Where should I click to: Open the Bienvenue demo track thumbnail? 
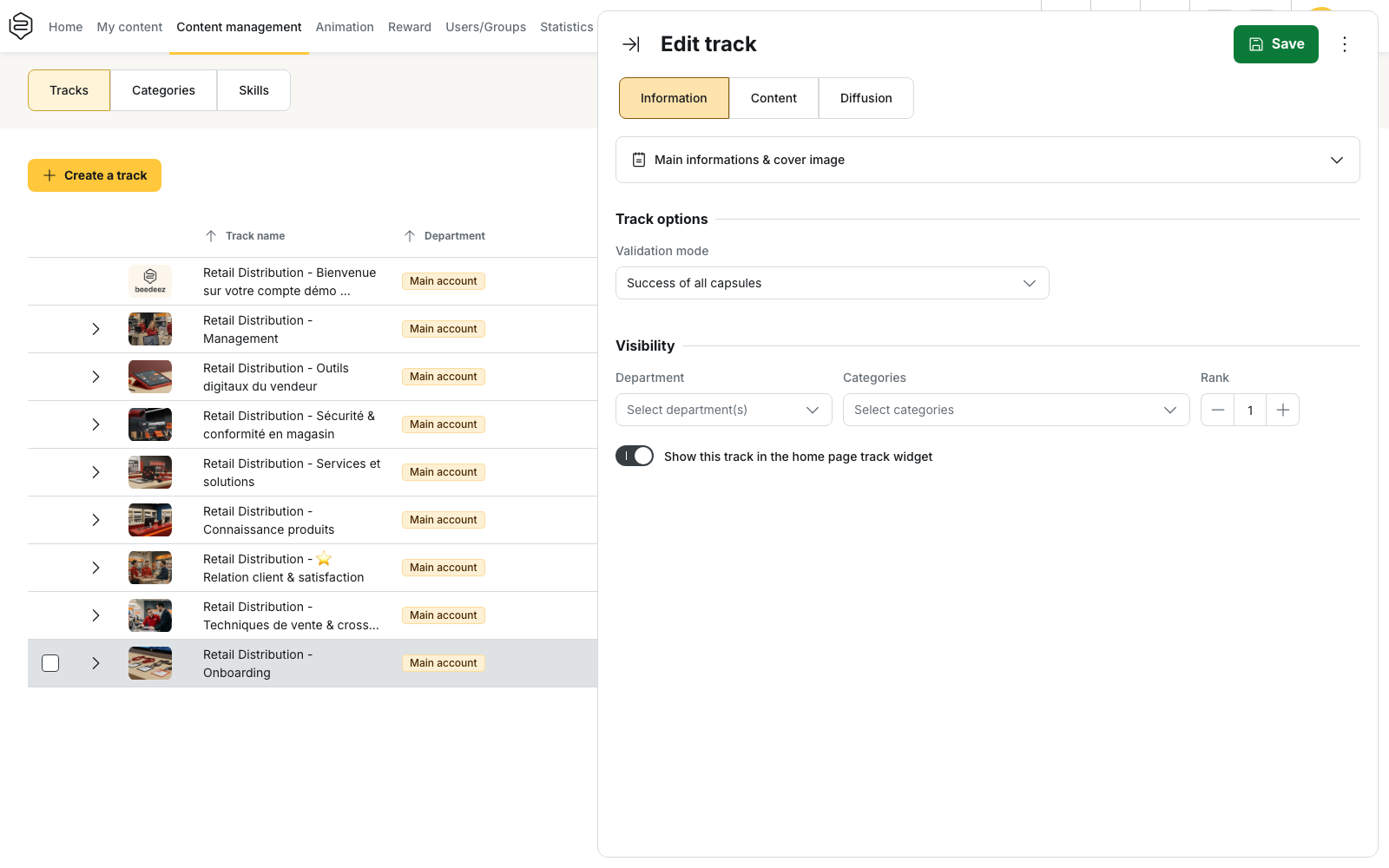point(150,281)
